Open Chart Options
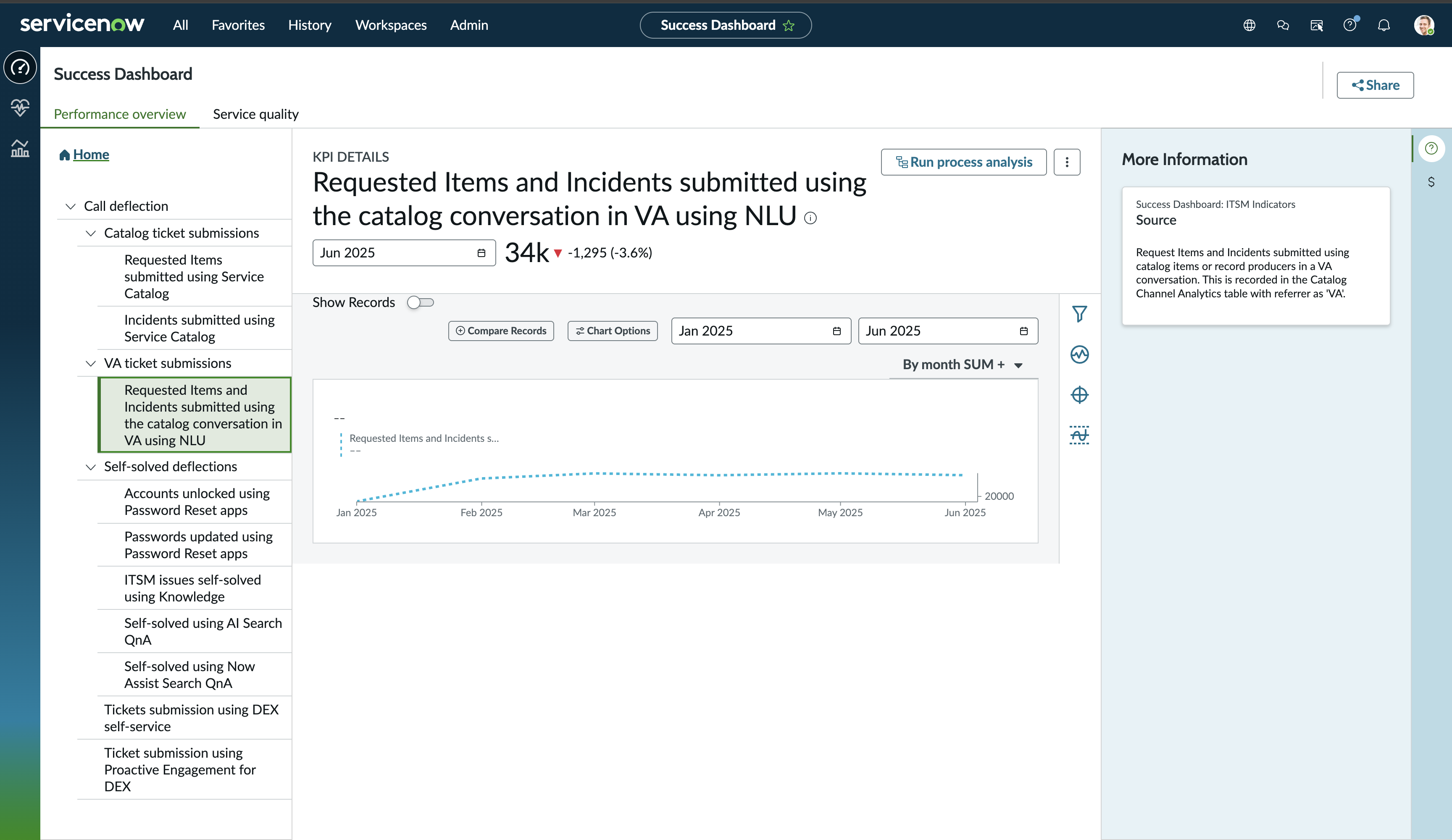The image size is (1452, 840). point(613,331)
